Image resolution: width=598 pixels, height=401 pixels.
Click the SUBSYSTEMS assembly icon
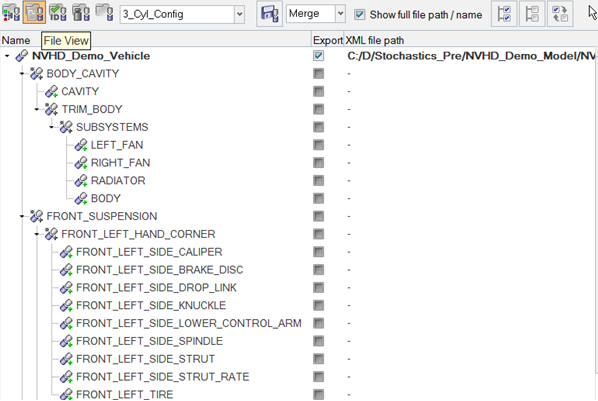pos(66,127)
